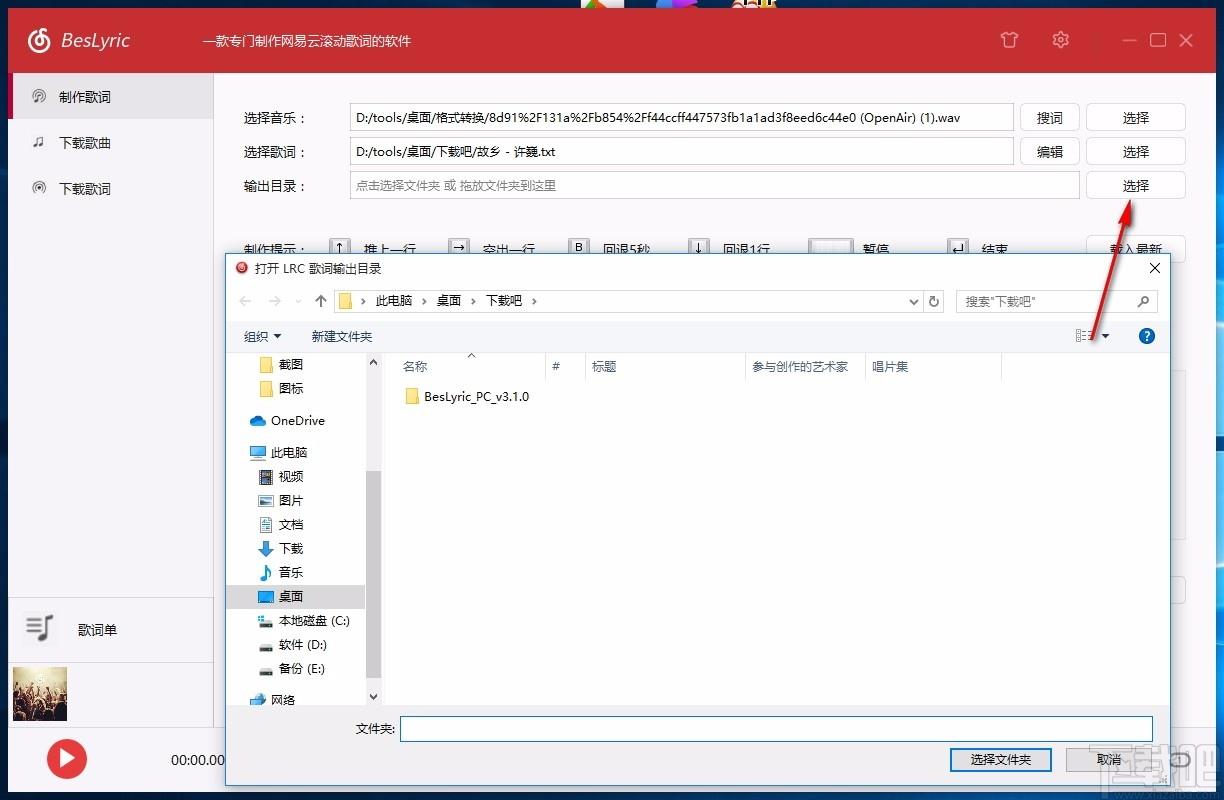This screenshot has width=1224, height=800.
Task: Click the 选择歌词 path field
Action: coord(681,152)
